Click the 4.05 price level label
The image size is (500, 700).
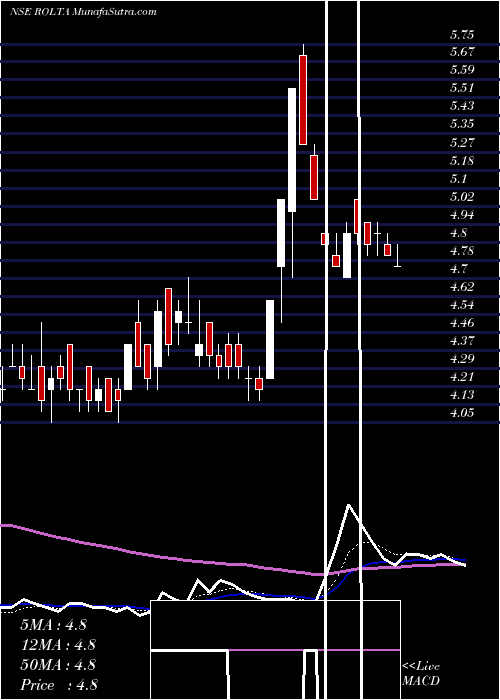(462, 413)
